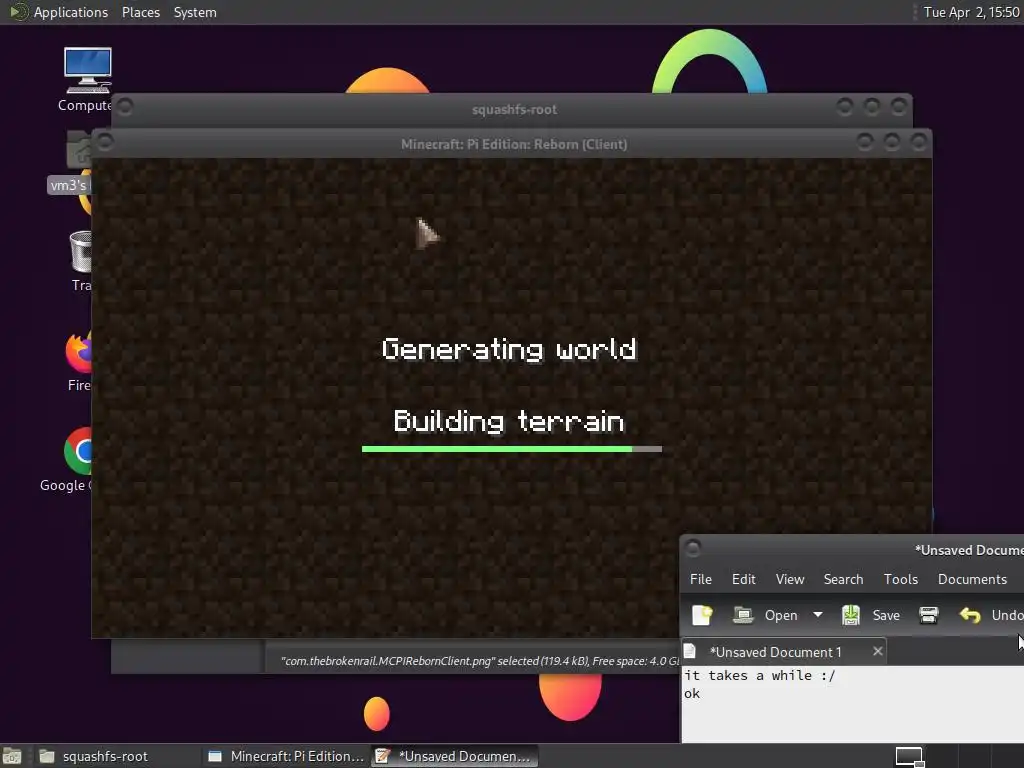Open the Places menu in the top panel
The height and width of the screenshot is (768, 1024).
(x=140, y=12)
